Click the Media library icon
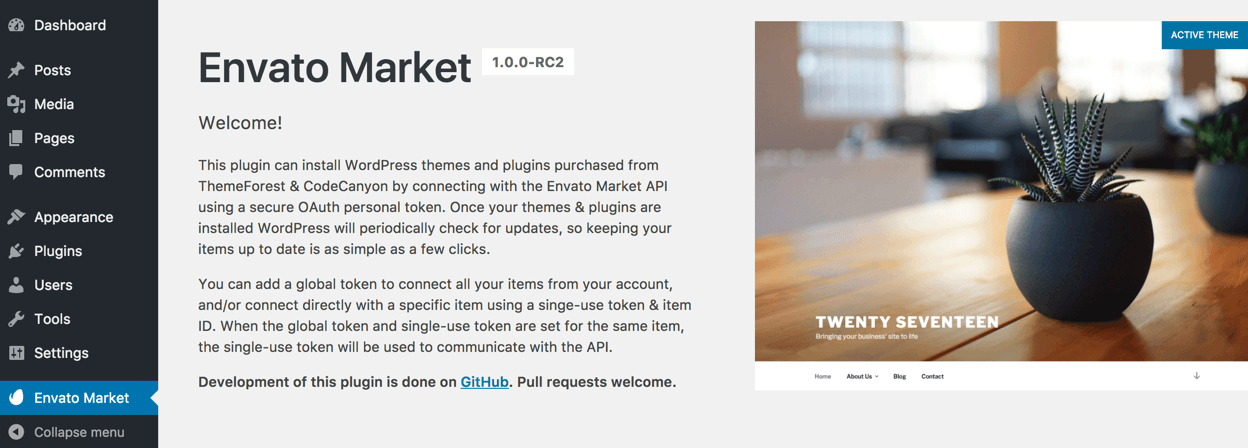This screenshot has width=1248, height=448. coord(16,104)
